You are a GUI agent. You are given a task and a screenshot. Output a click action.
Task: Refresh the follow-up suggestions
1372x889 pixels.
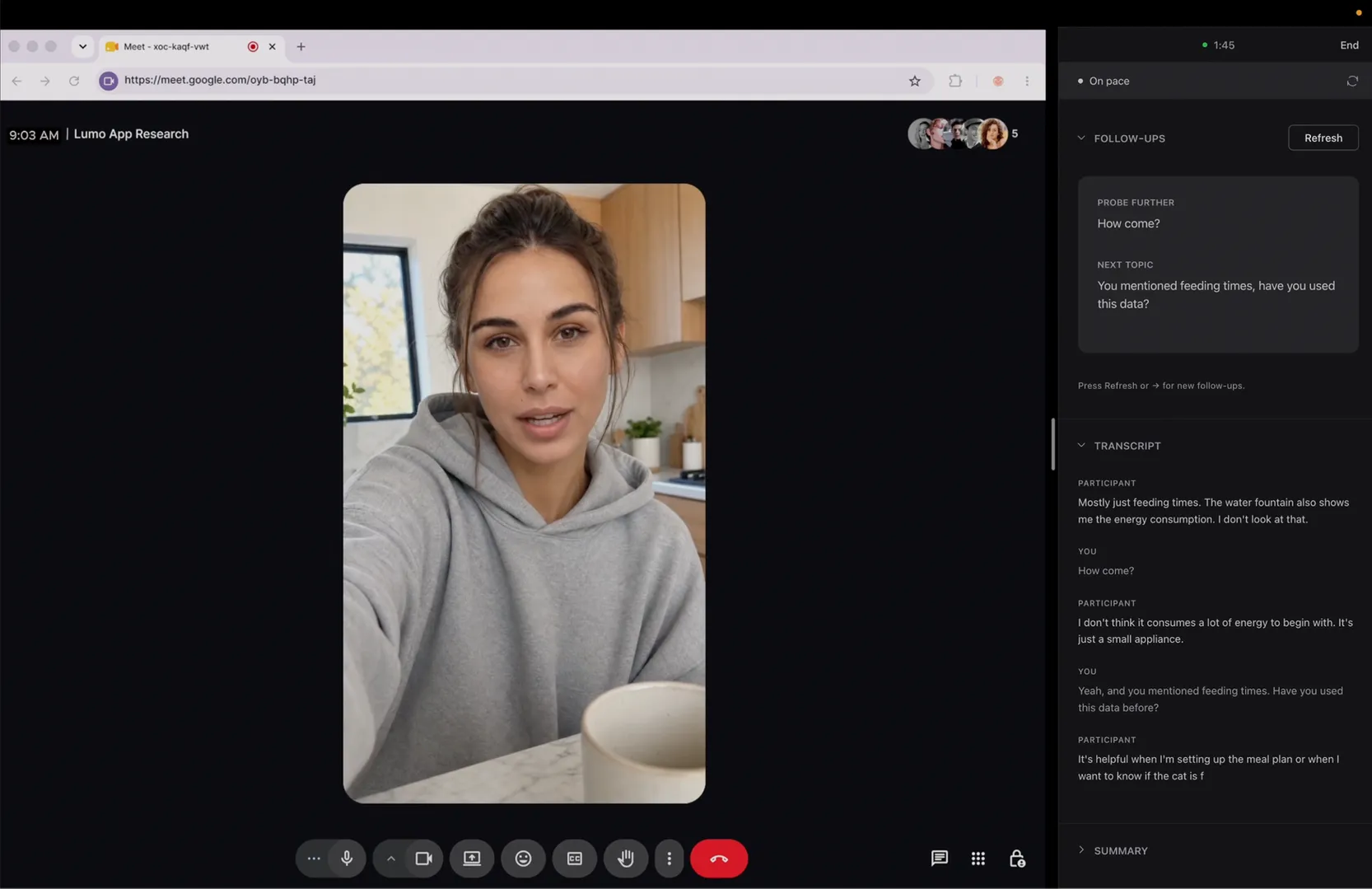click(x=1323, y=138)
